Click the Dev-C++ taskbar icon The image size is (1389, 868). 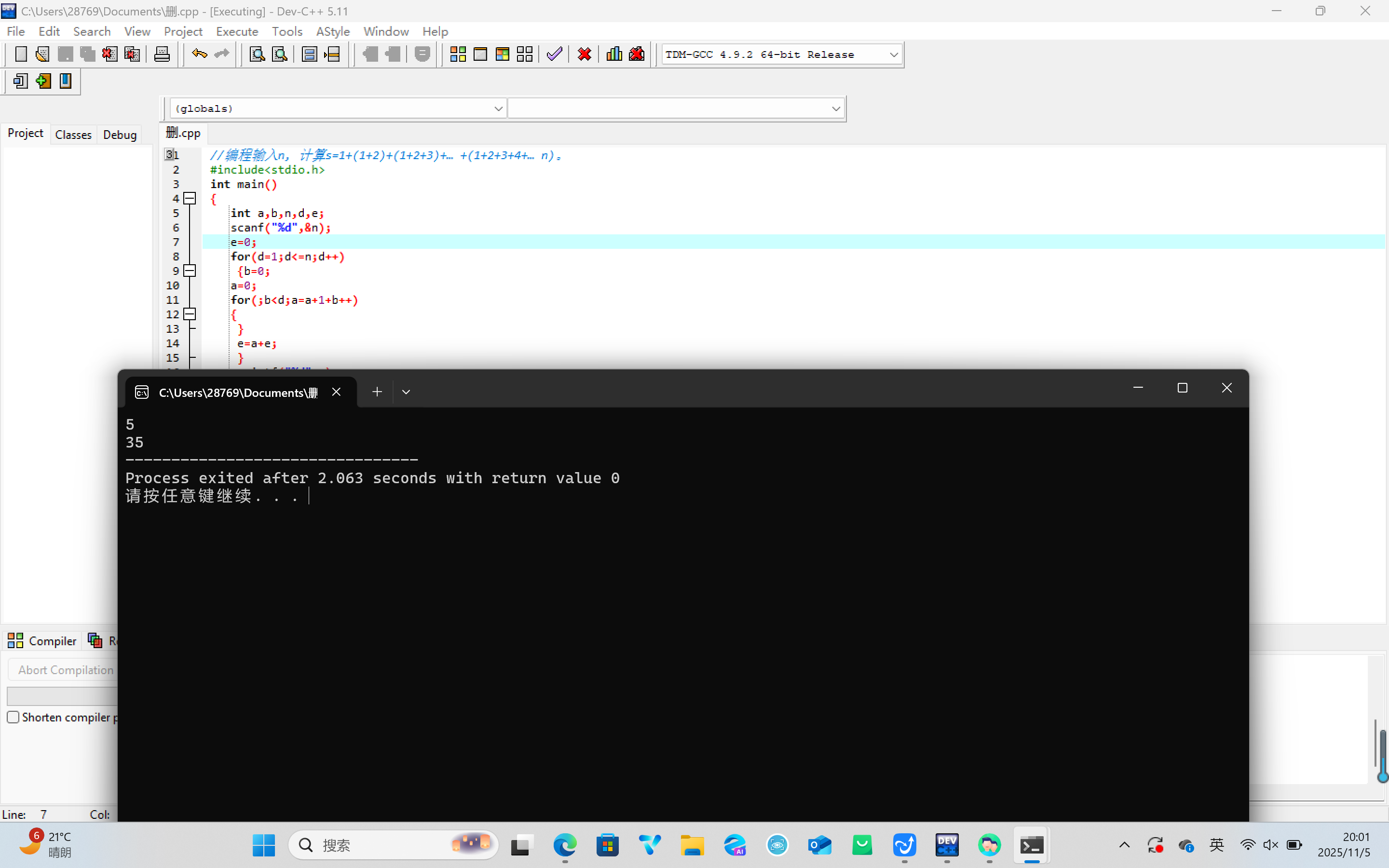coord(946,845)
